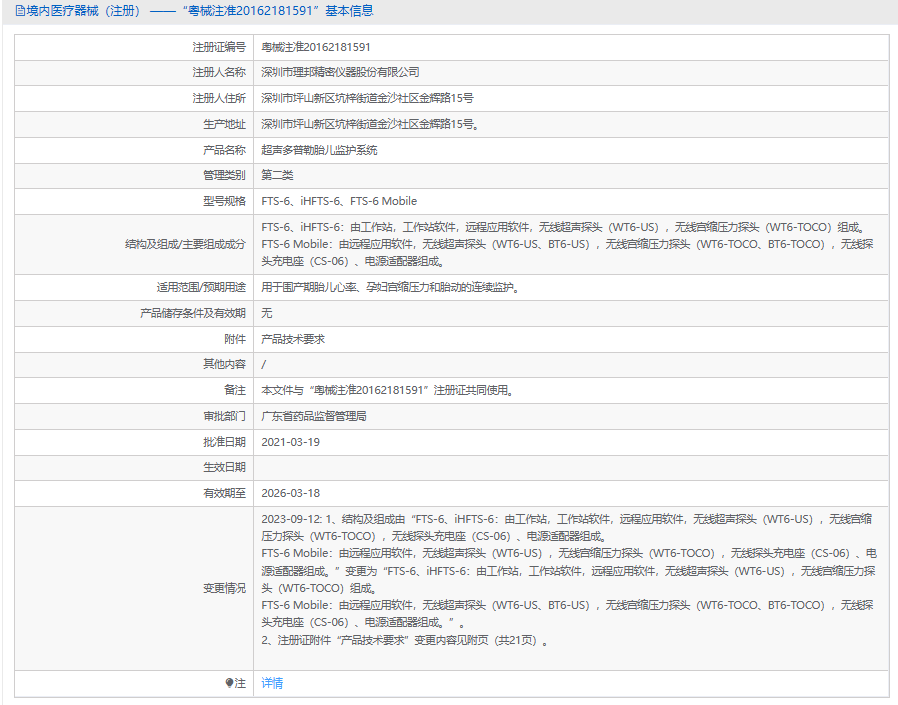898x705 pixels.
Task: Select 第二类 management category value
Action: (277, 175)
